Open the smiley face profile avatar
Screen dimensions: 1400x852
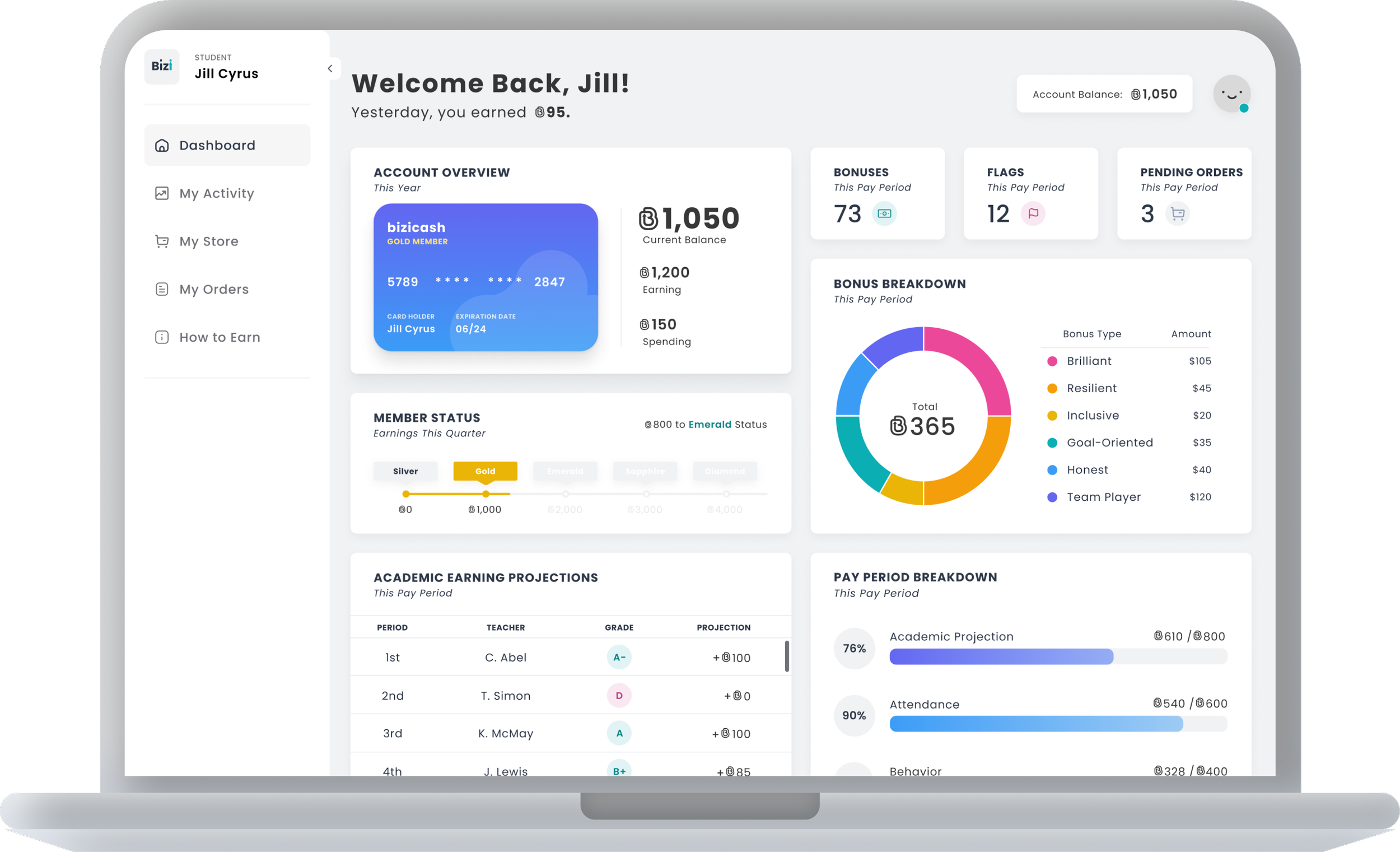click(1231, 94)
